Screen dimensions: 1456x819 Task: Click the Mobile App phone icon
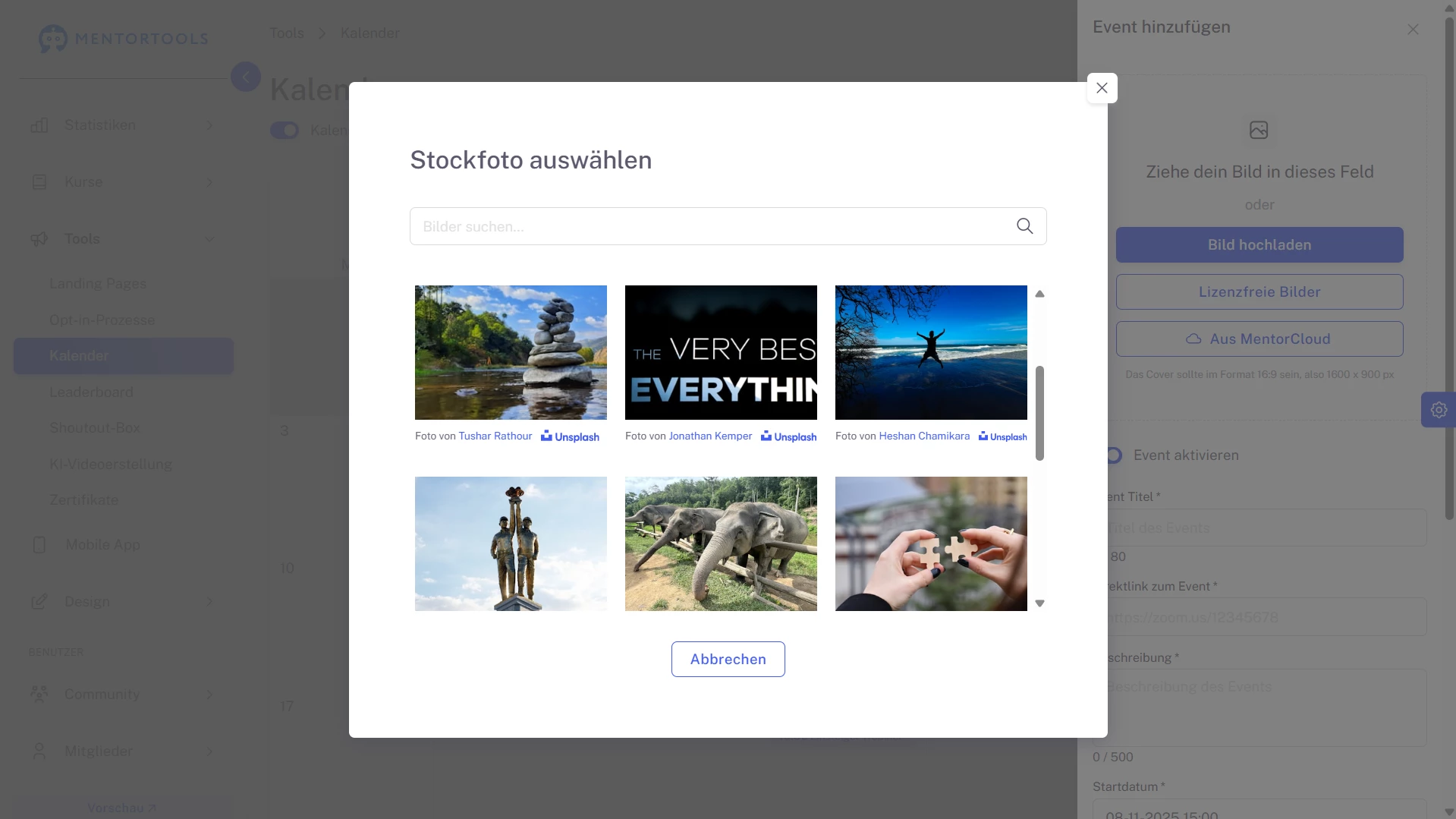click(39, 545)
